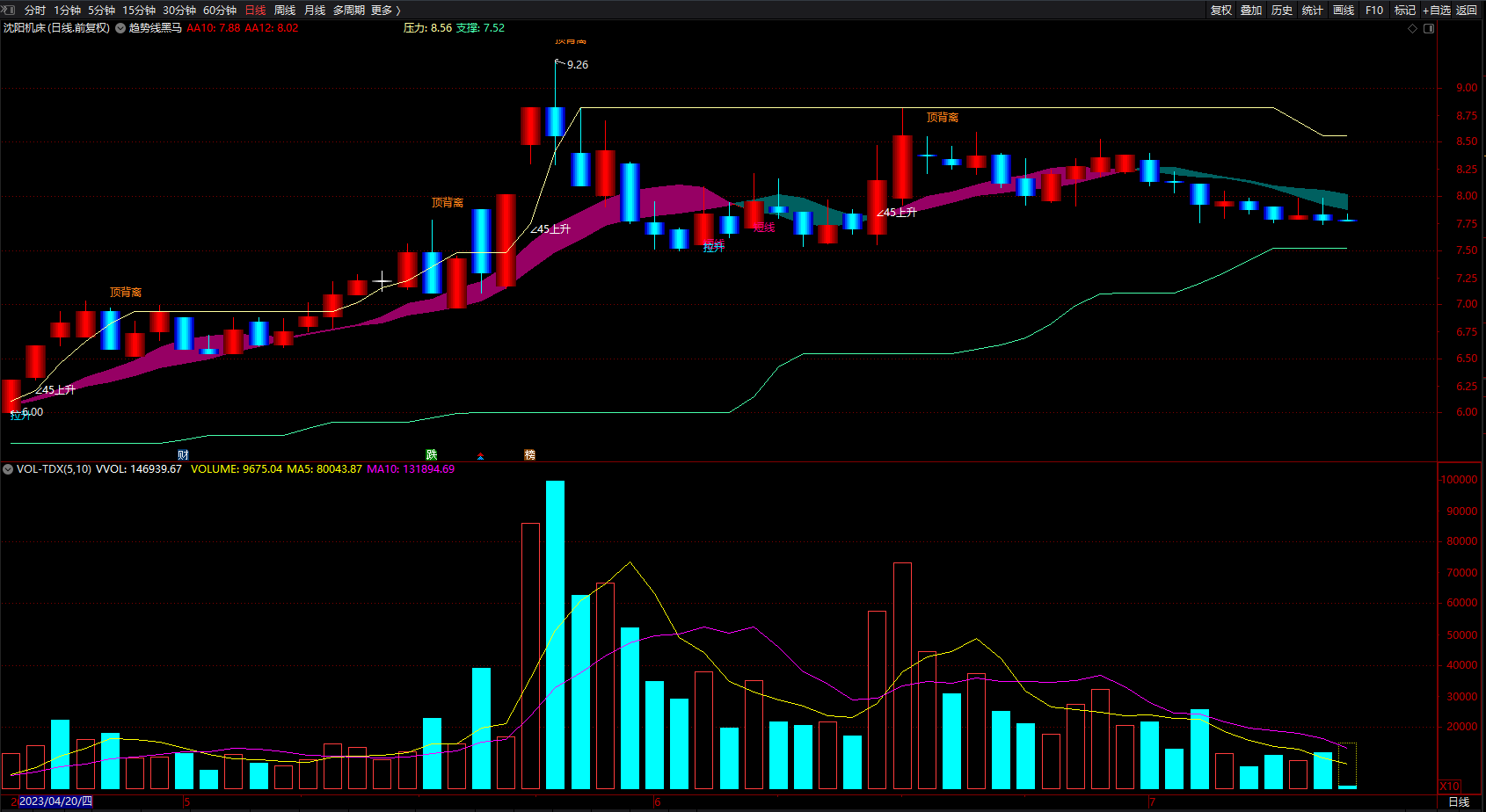1486x812 pixels.
Task: Switch to the 分时 intraday view
Action: (x=35, y=11)
